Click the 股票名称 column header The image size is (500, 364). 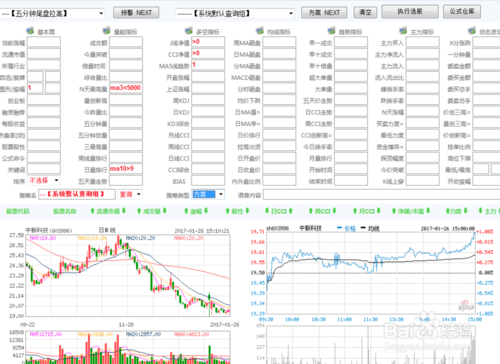[x=65, y=211]
